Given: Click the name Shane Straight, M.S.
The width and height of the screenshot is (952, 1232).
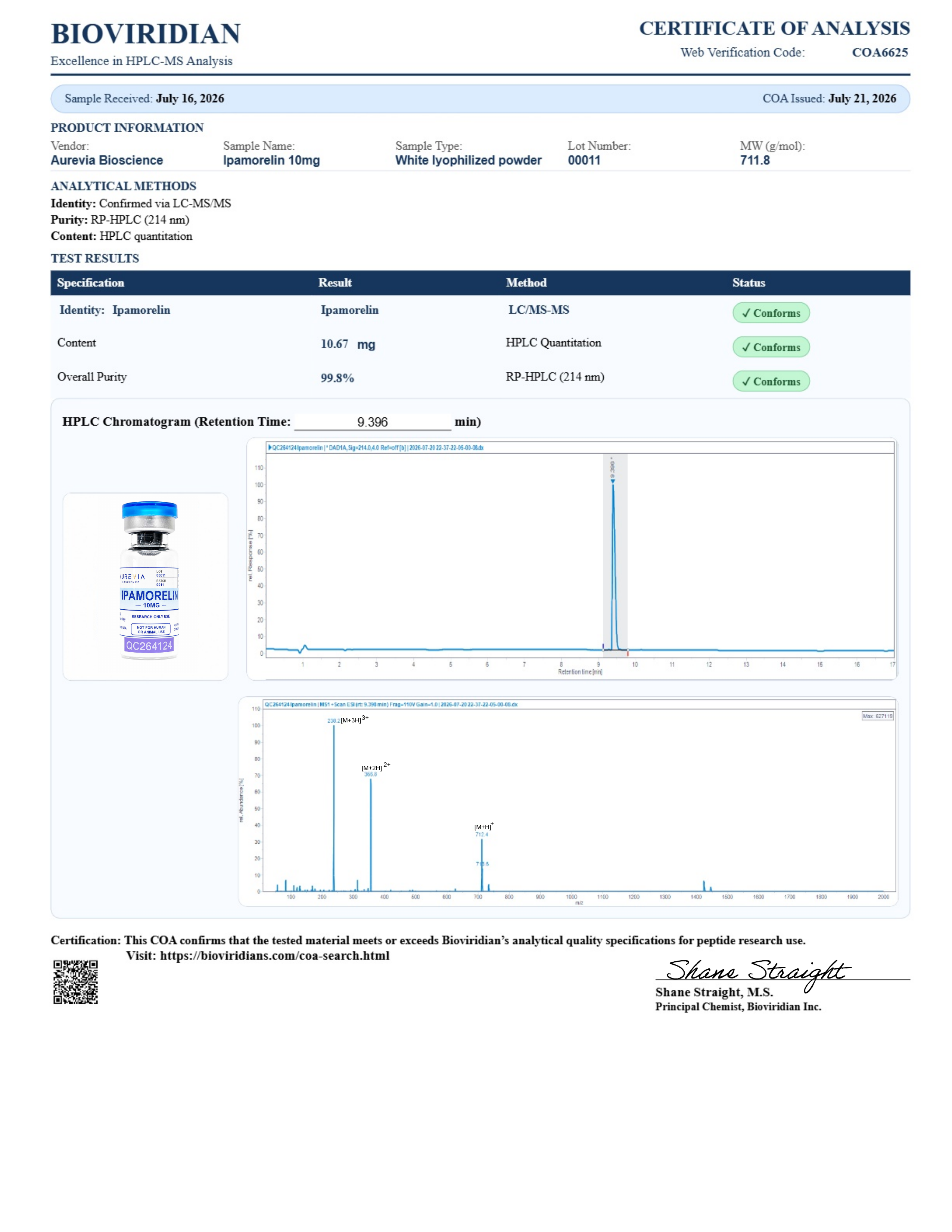Looking at the screenshot, I should tap(714, 992).
